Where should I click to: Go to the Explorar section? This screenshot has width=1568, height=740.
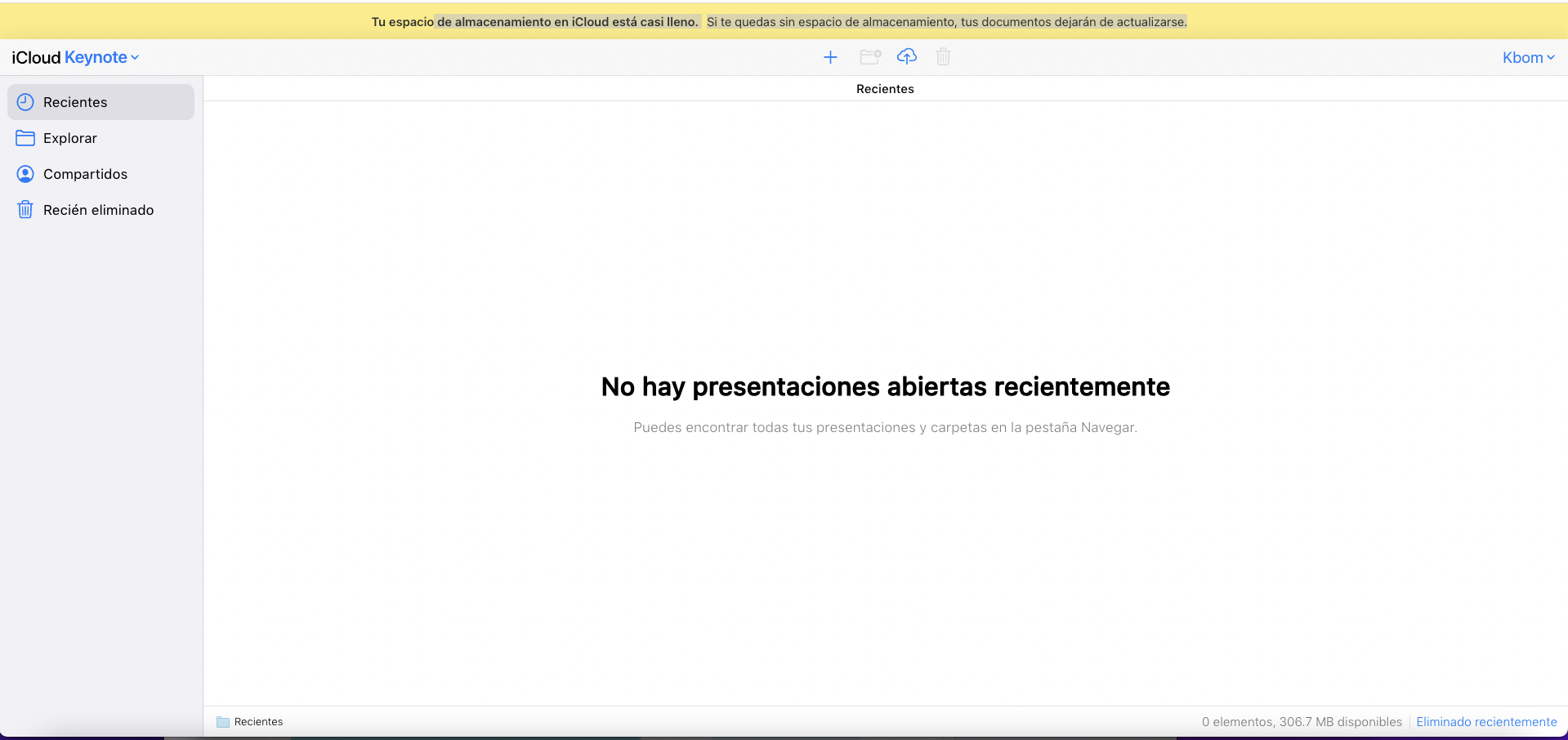coord(70,138)
